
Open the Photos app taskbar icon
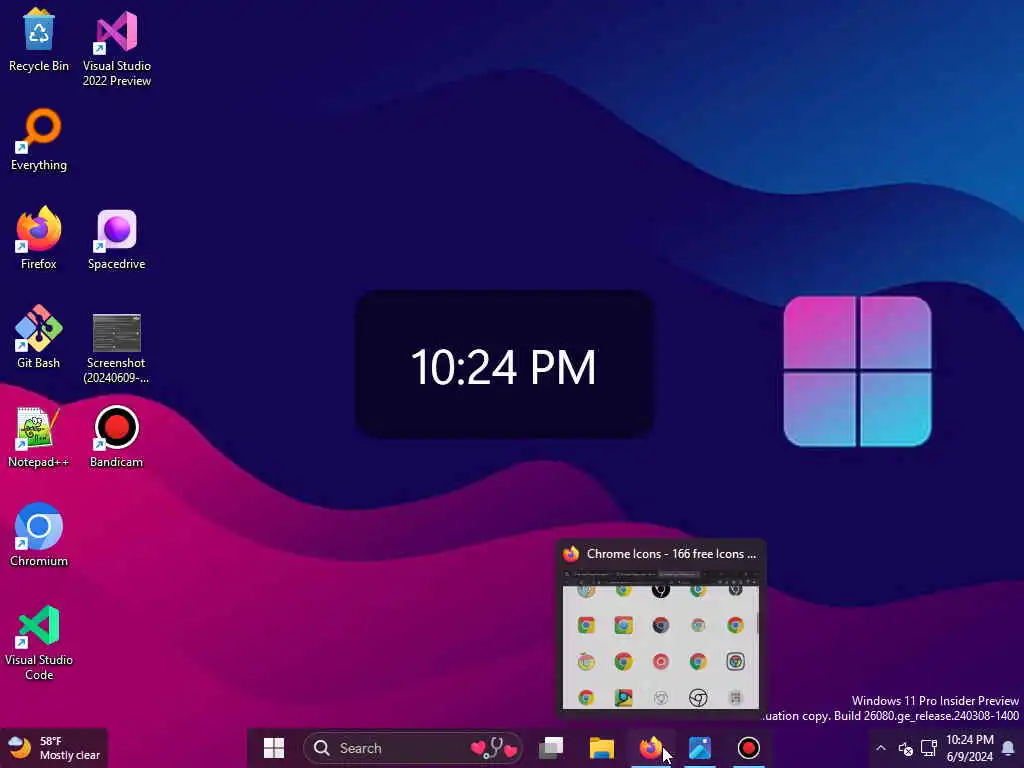pos(699,748)
